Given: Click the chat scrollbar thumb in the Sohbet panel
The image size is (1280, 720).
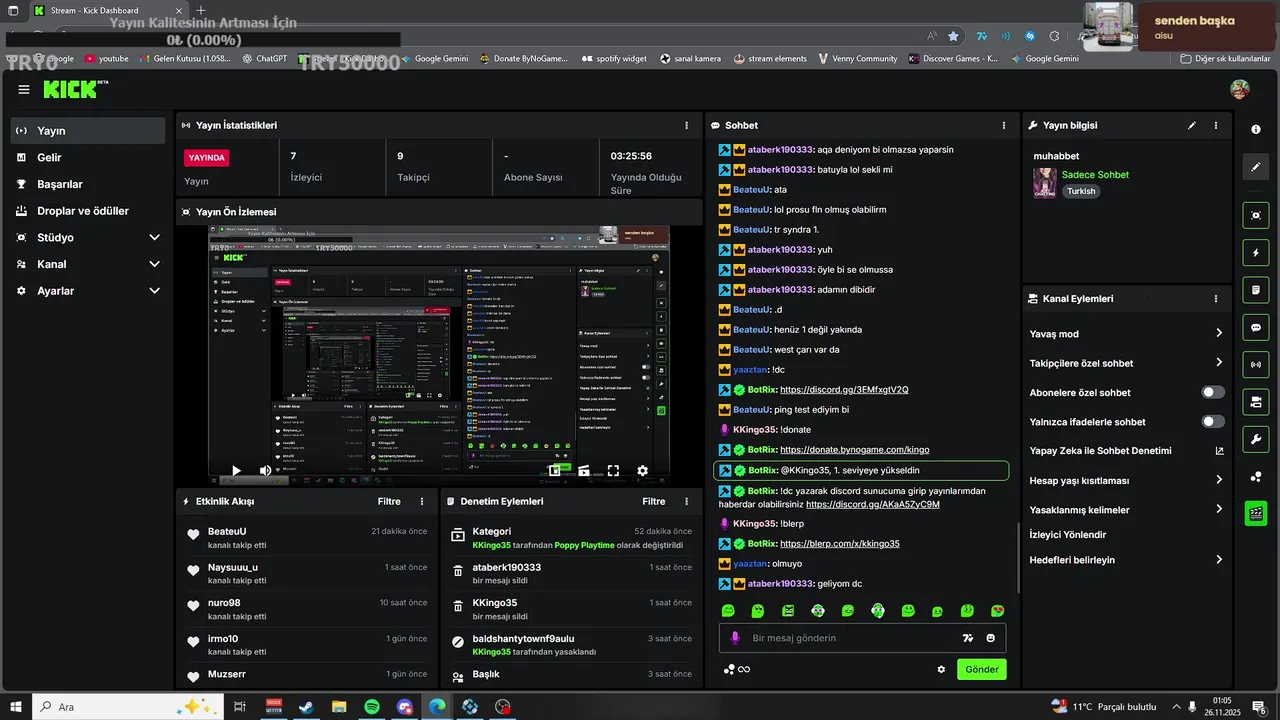Looking at the screenshot, I should click(1019, 560).
